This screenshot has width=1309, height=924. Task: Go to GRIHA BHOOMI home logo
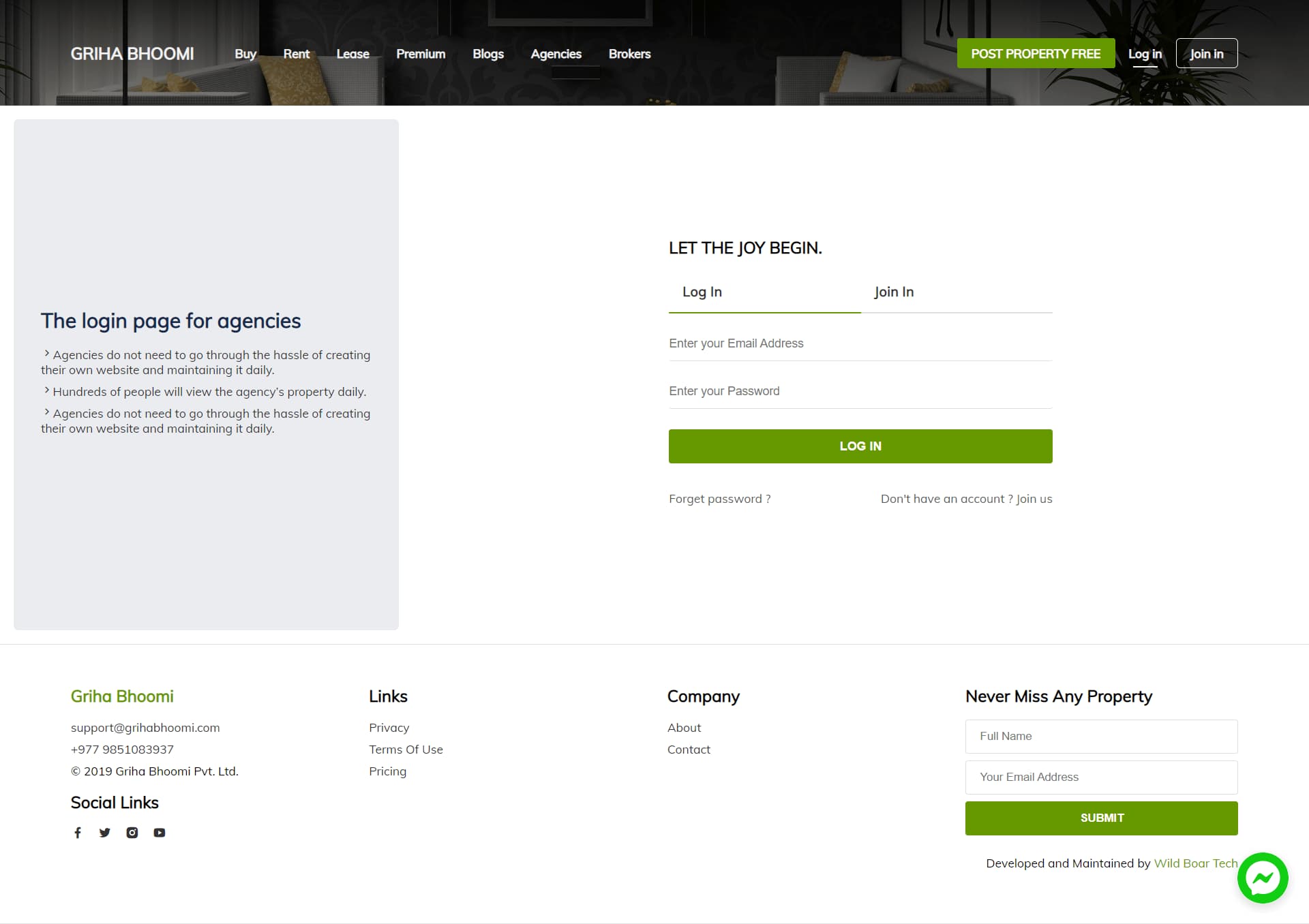click(x=132, y=54)
